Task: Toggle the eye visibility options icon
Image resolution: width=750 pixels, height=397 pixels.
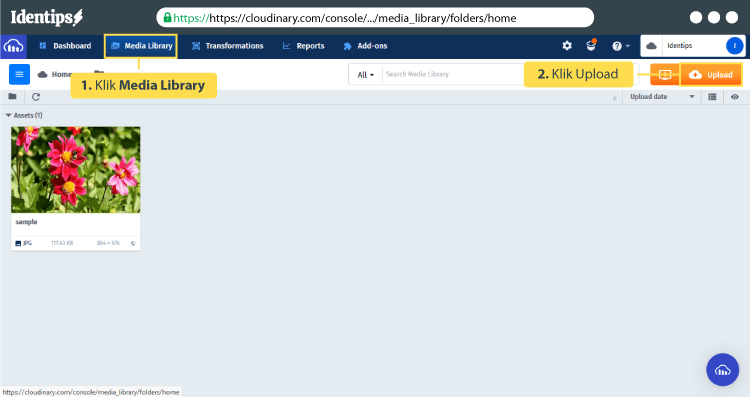Action: (x=735, y=97)
